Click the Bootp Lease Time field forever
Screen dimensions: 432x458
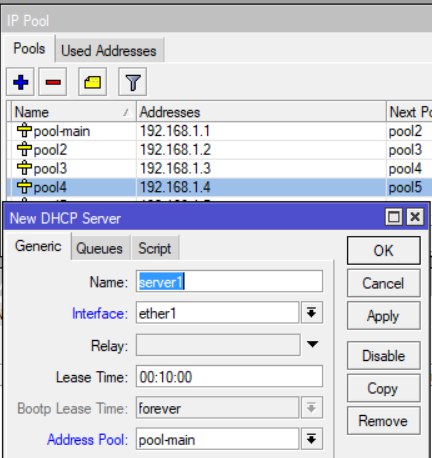217,407
